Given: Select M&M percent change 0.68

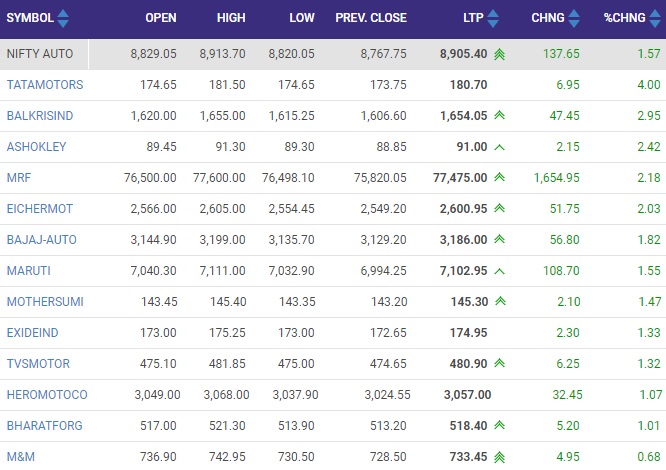Looking at the screenshot, I should [x=649, y=456].
